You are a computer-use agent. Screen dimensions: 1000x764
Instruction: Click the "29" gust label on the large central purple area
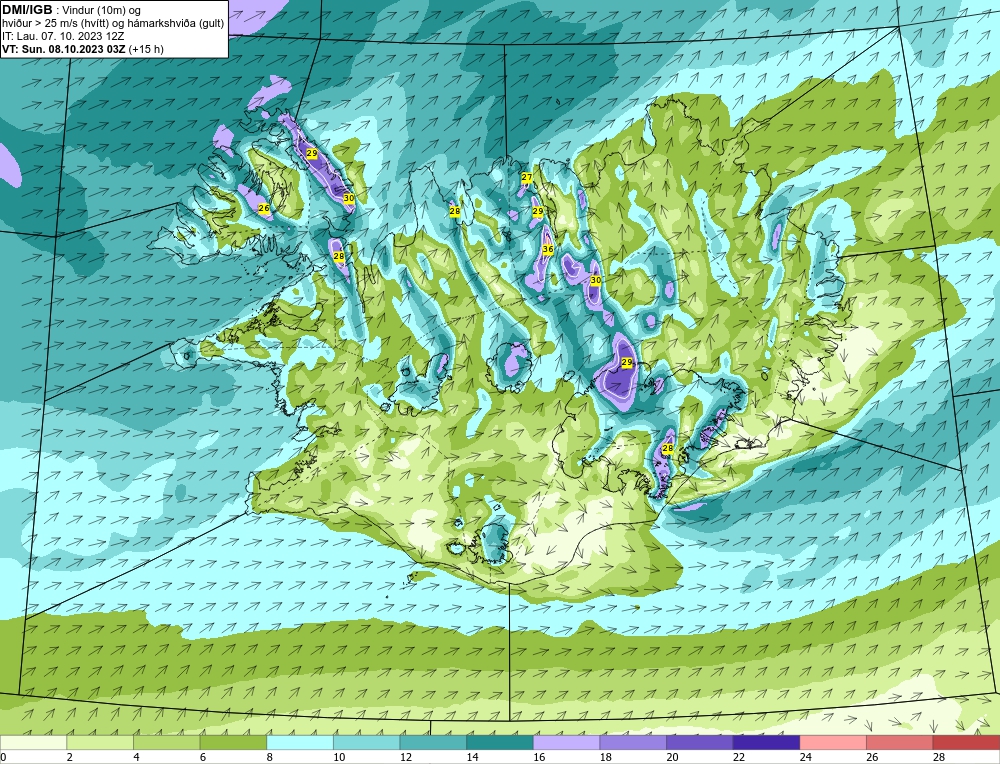tap(627, 362)
